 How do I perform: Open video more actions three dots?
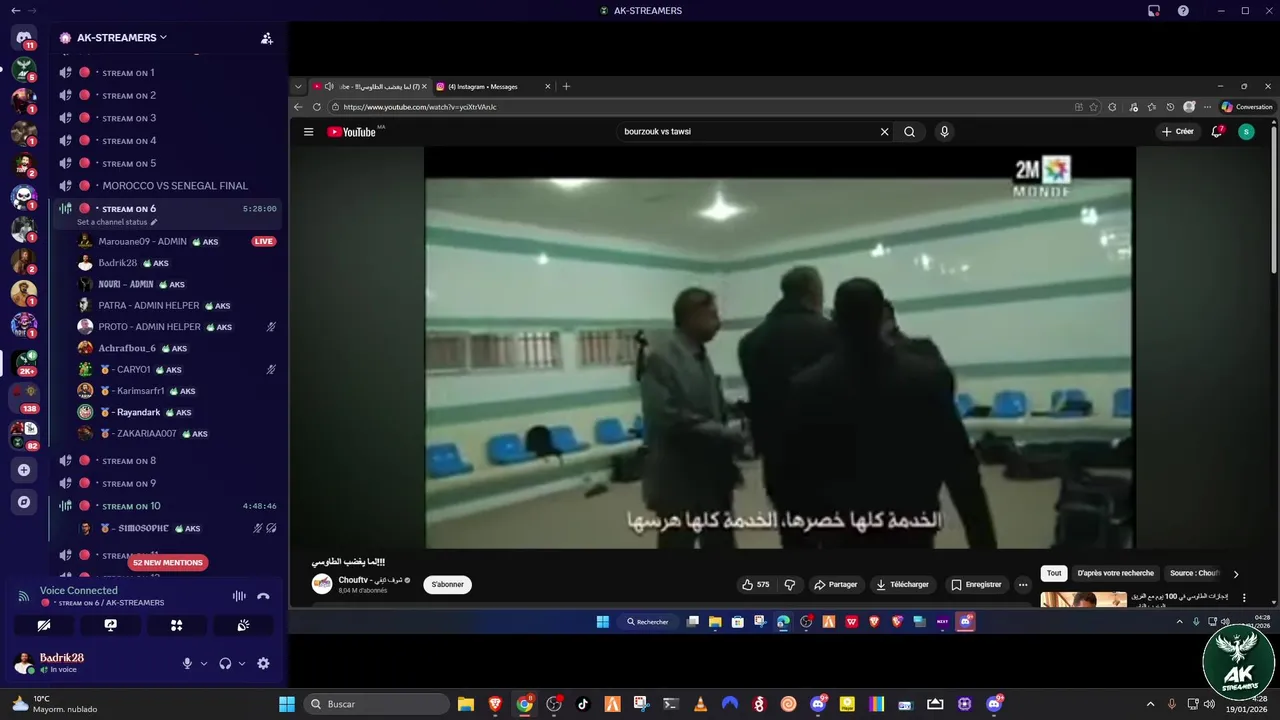(1022, 584)
